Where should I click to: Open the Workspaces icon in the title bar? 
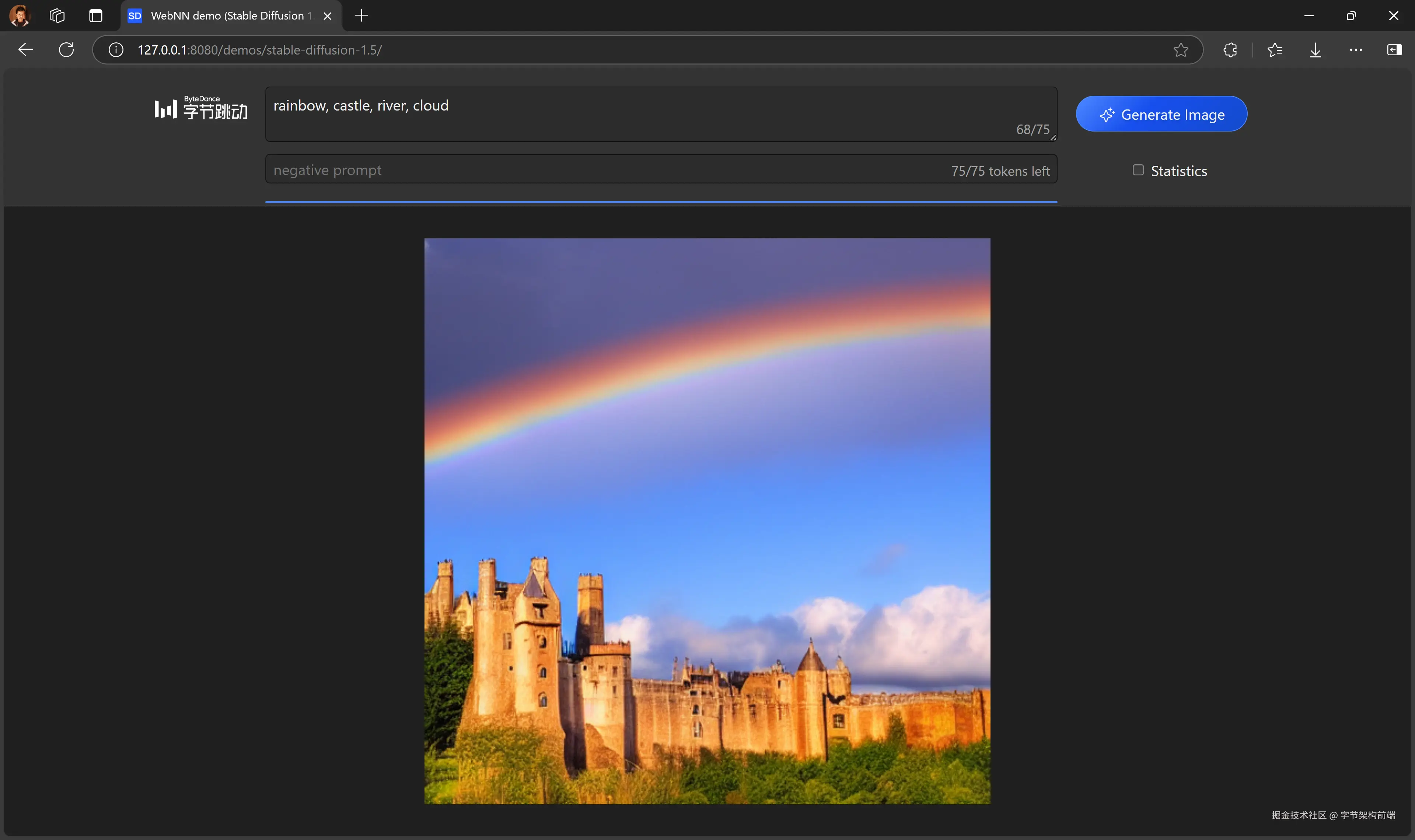(57, 16)
